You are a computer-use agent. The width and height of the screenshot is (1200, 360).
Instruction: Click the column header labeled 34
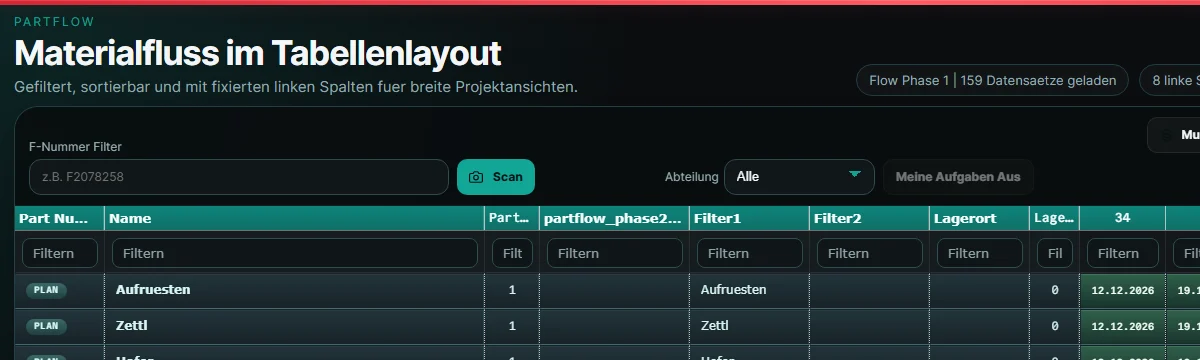[x=1122, y=218]
